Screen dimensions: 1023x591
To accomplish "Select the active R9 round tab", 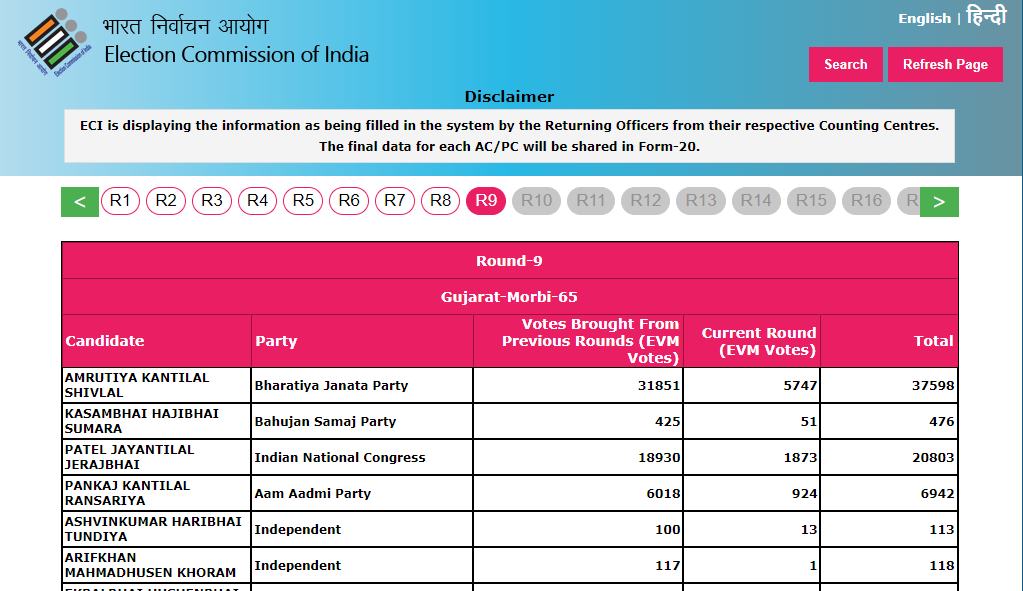I will point(487,201).
